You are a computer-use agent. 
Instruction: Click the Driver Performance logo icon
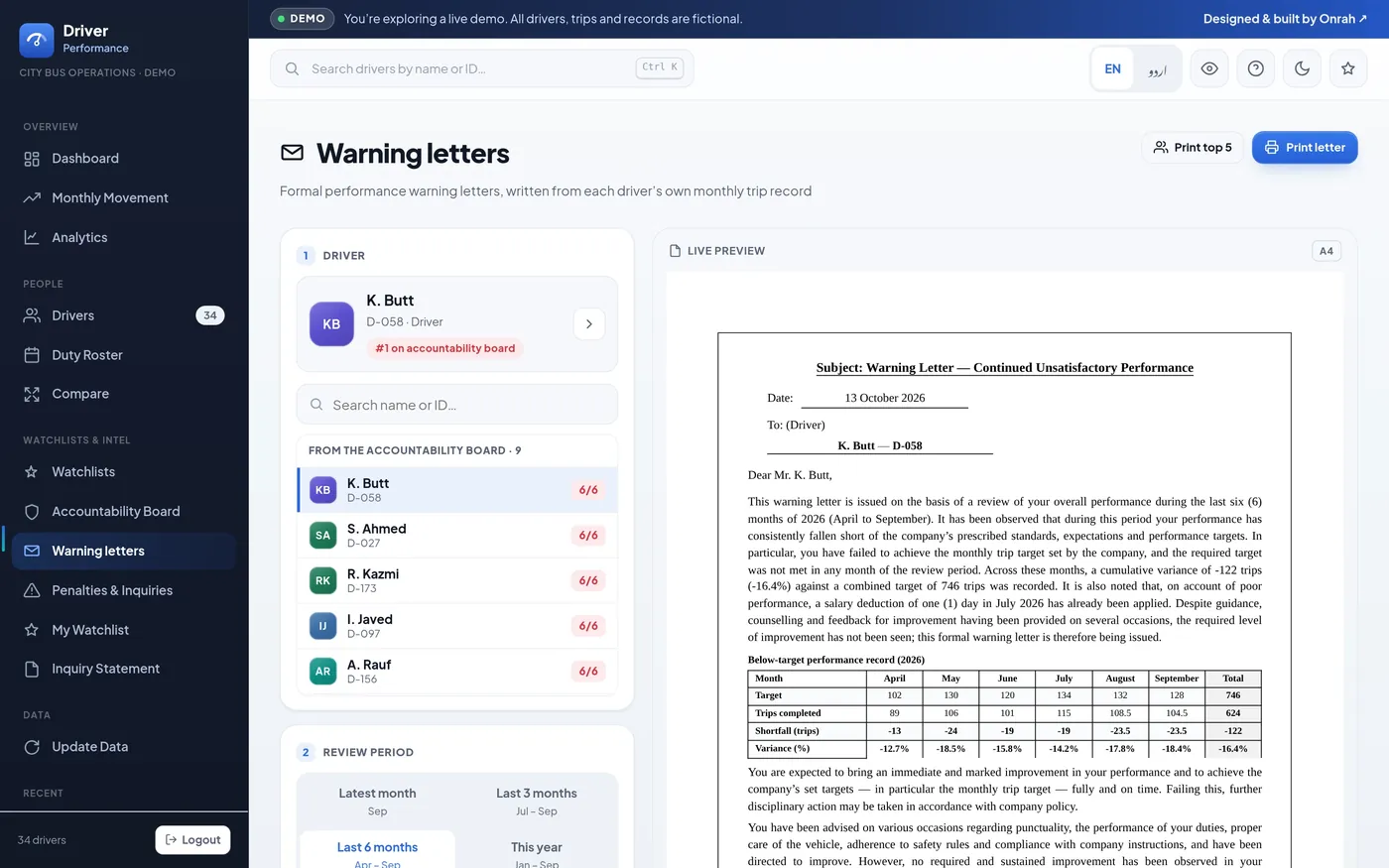click(37, 40)
